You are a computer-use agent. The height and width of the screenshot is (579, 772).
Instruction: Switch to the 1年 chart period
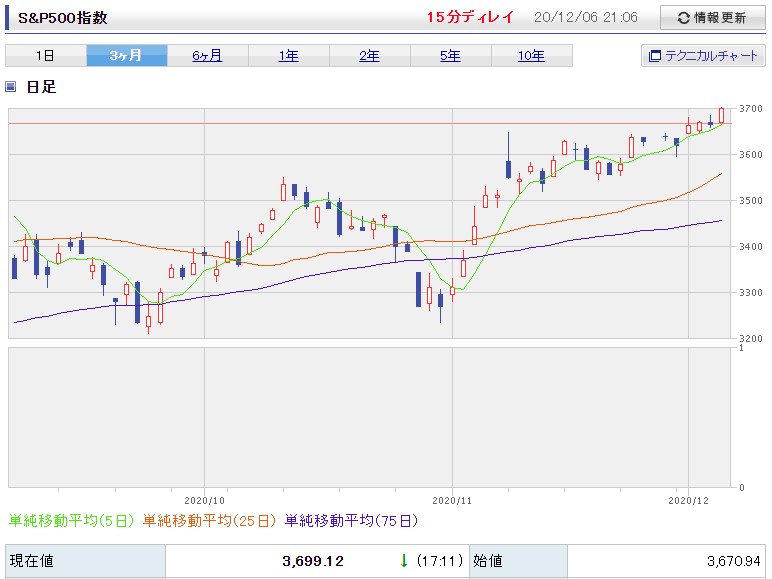[x=289, y=56]
